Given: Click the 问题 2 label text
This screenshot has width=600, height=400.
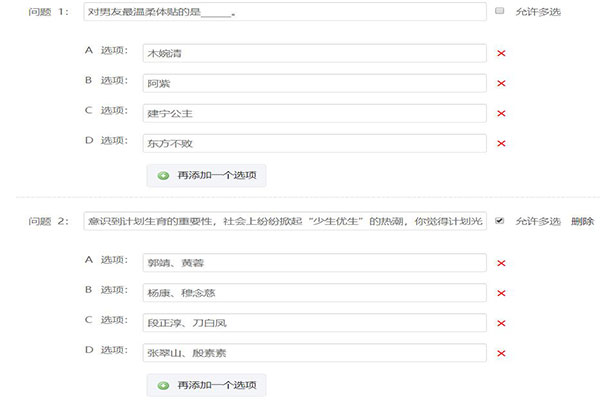Looking at the screenshot, I should (48, 221).
